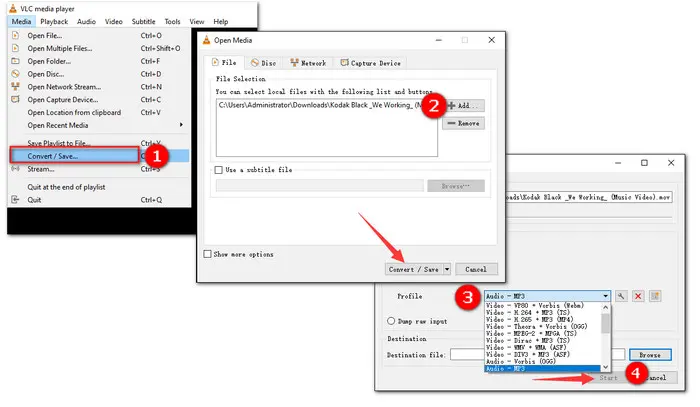Click the VLC cone in main title bar

13,8
